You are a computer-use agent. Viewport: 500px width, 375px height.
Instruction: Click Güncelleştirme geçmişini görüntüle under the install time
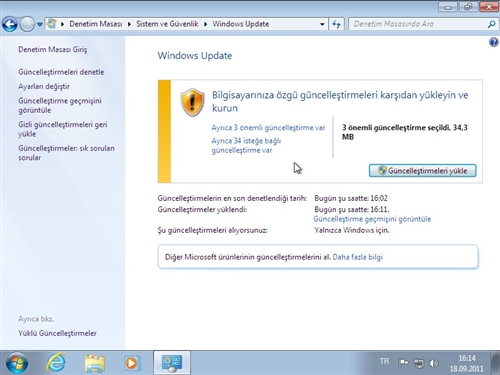[372, 219]
